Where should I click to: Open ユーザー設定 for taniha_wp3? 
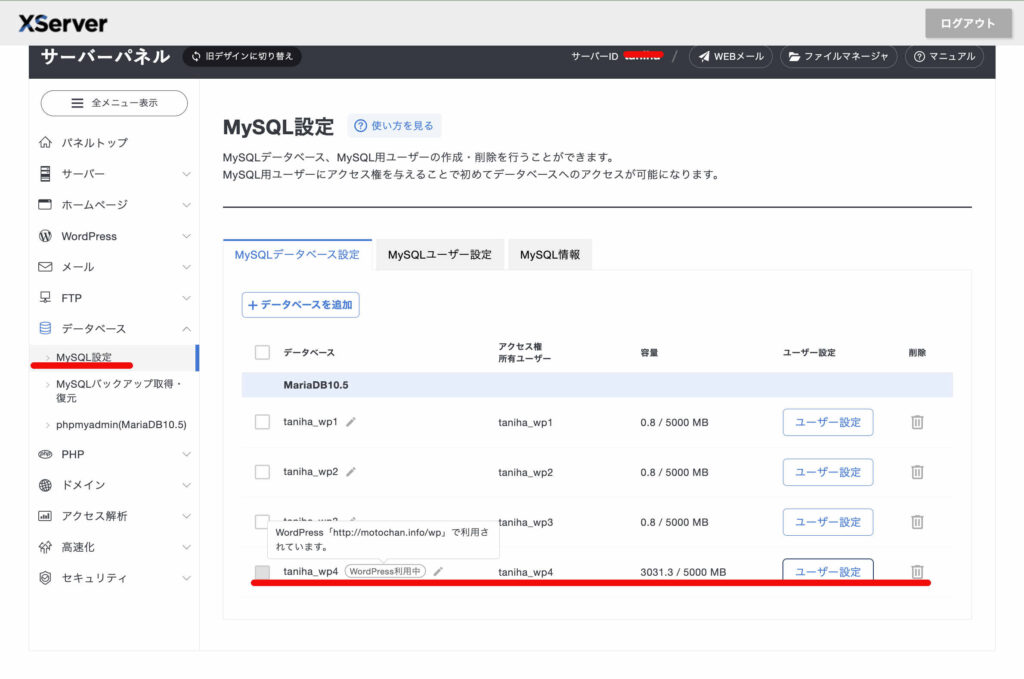tap(827, 522)
